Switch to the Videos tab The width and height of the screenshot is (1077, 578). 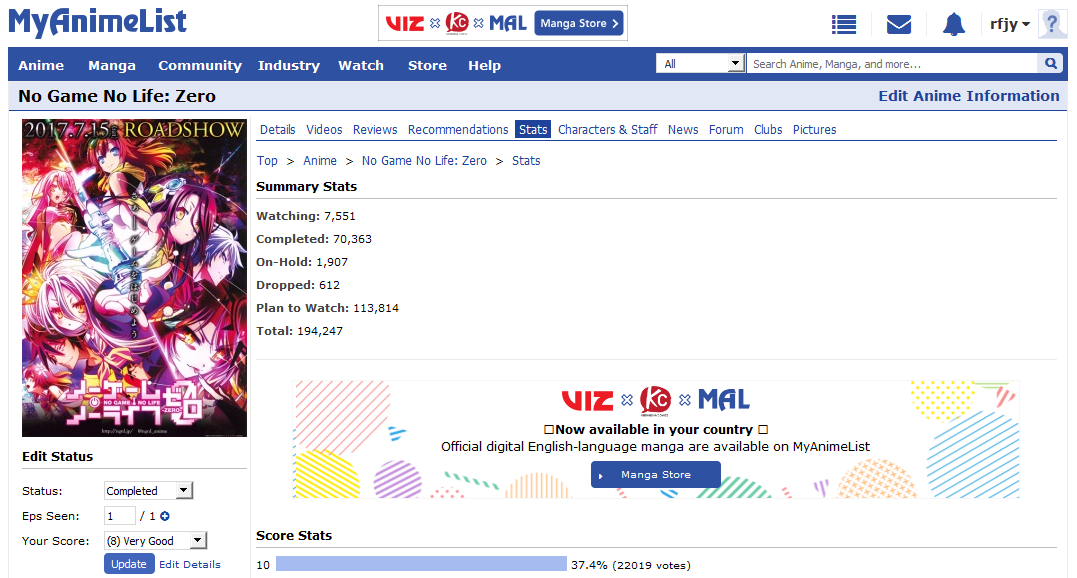coord(324,130)
